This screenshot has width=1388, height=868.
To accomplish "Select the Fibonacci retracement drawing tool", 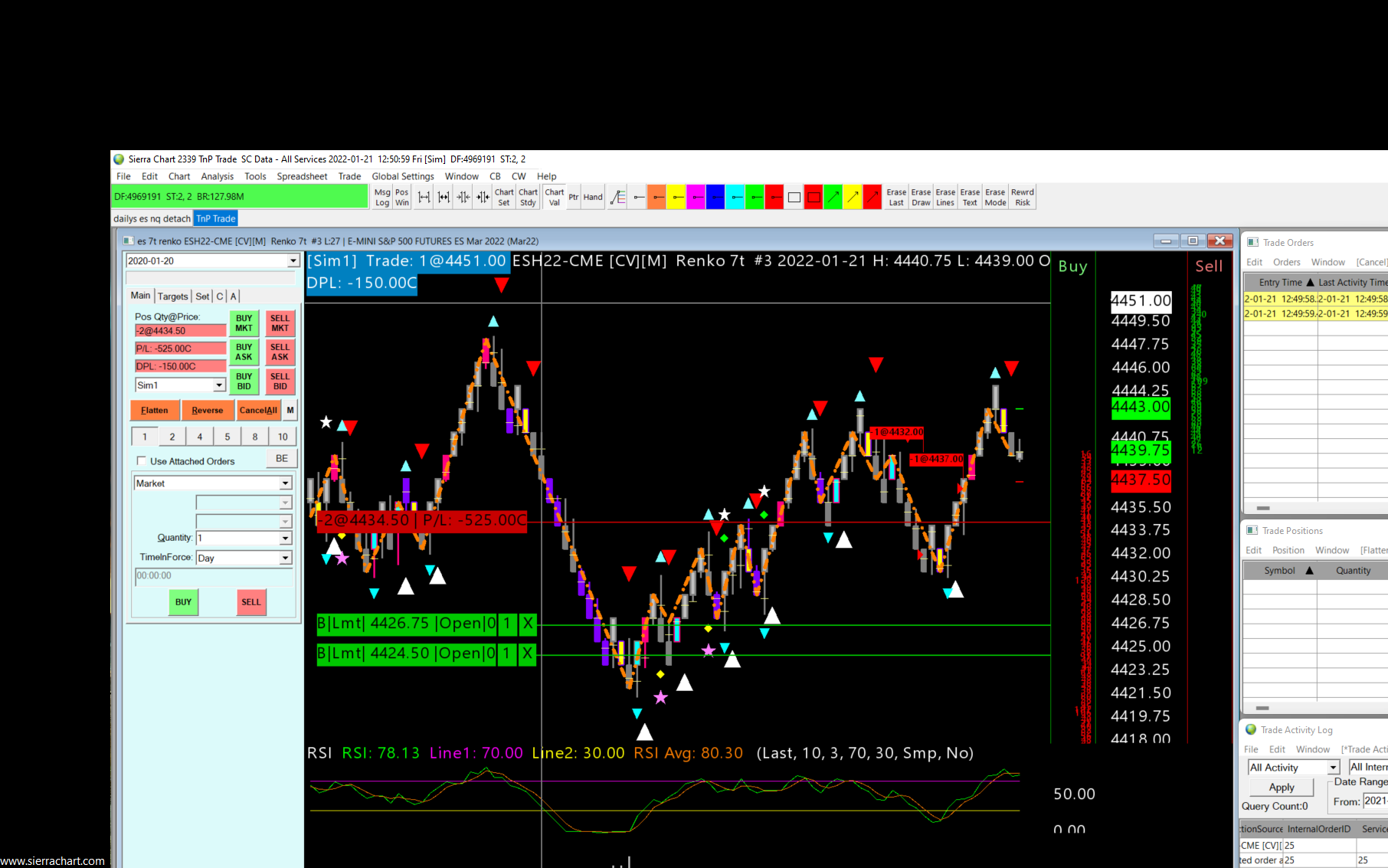I will (x=617, y=197).
